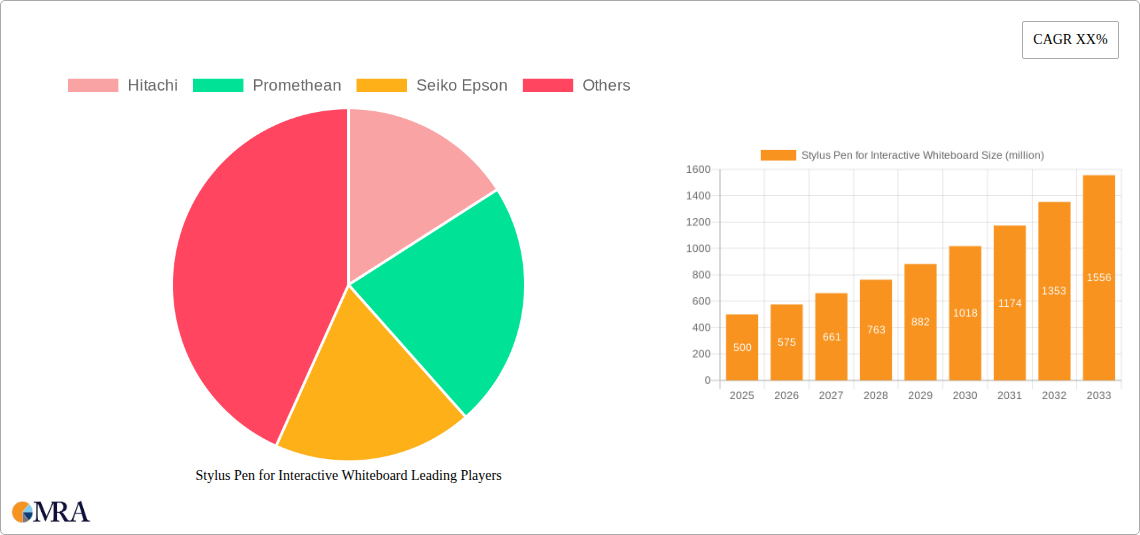The width and height of the screenshot is (1140, 535).
Task: Click the 2031 x-axis label
Action: tap(1010, 395)
